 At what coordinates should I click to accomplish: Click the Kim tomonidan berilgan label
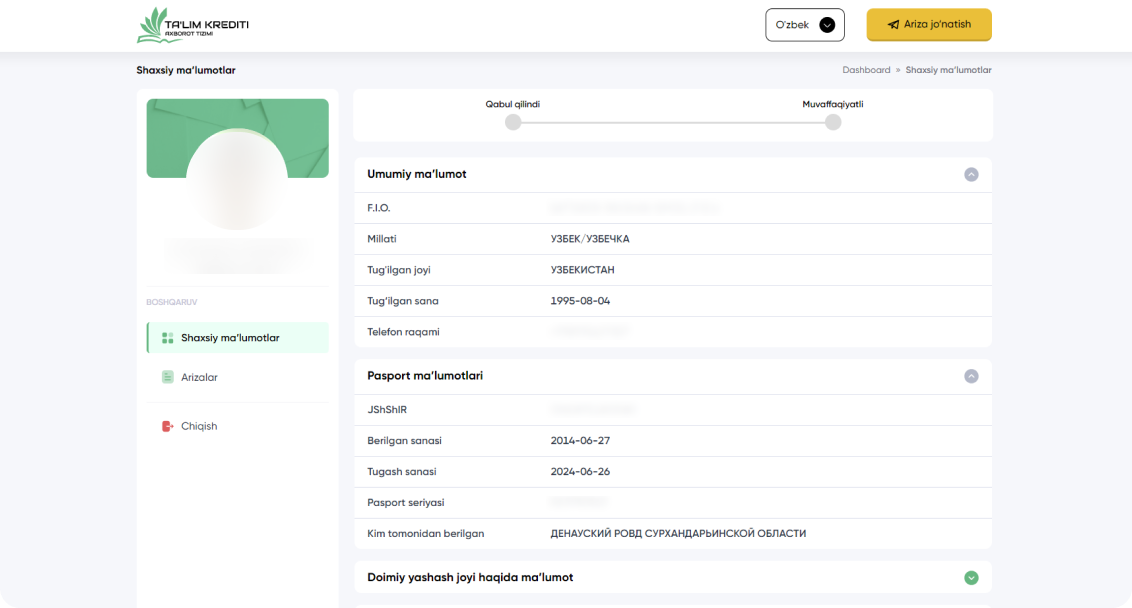click(x=426, y=534)
